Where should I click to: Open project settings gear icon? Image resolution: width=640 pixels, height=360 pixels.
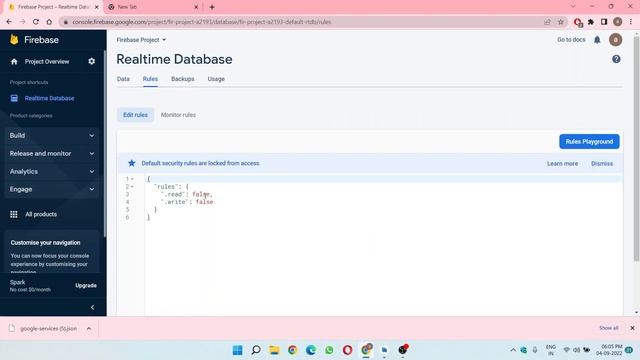(x=91, y=61)
